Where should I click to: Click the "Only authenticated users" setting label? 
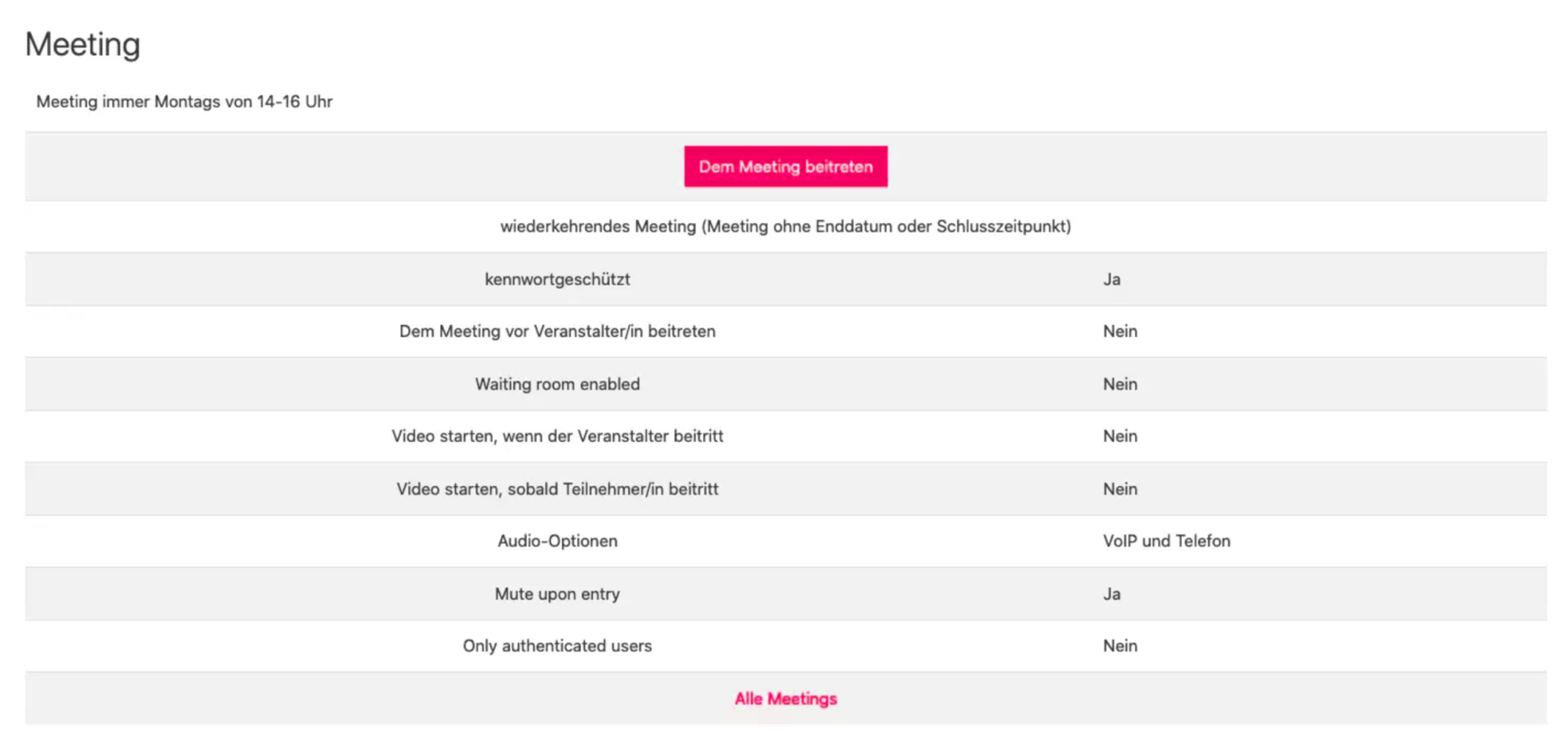[557, 646]
